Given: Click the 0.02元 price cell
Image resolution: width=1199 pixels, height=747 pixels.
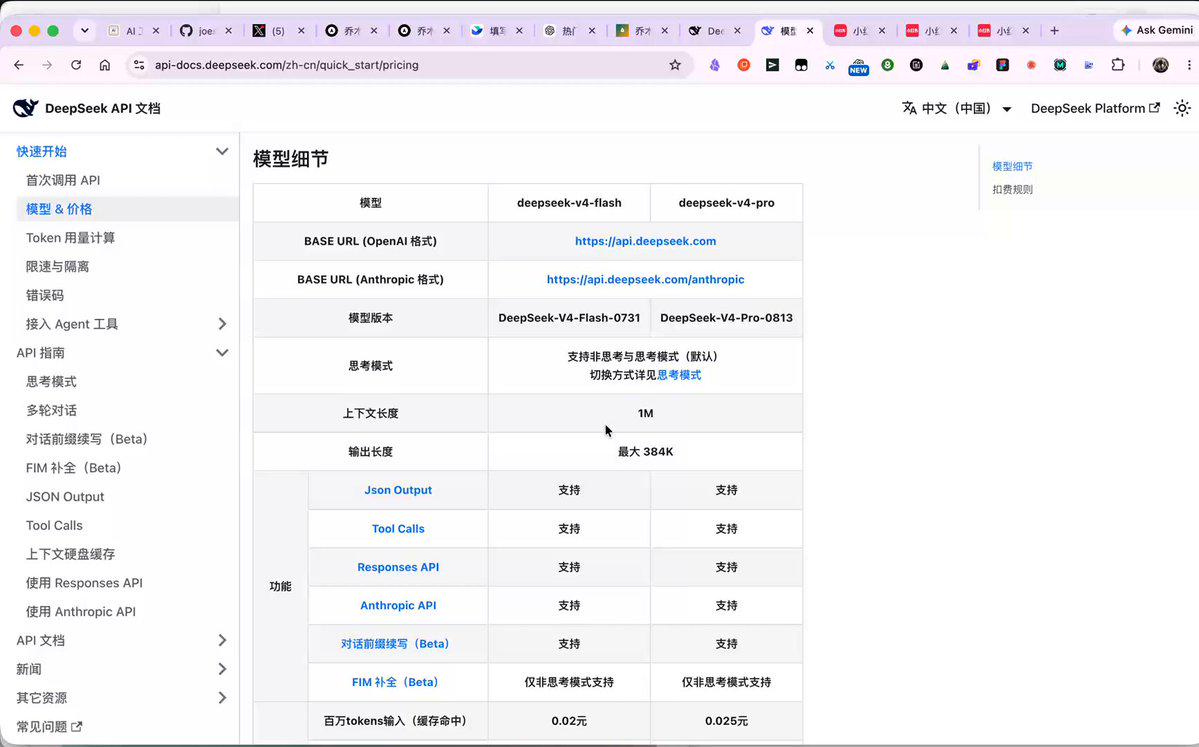Looking at the screenshot, I should (x=569, y=720).
